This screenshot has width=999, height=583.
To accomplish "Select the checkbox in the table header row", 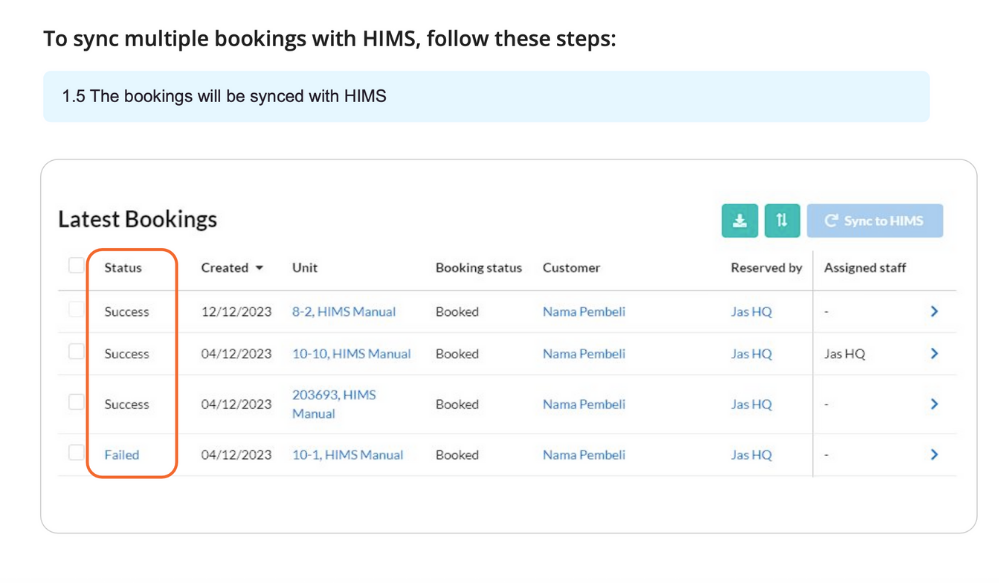I will coord(75,265).
